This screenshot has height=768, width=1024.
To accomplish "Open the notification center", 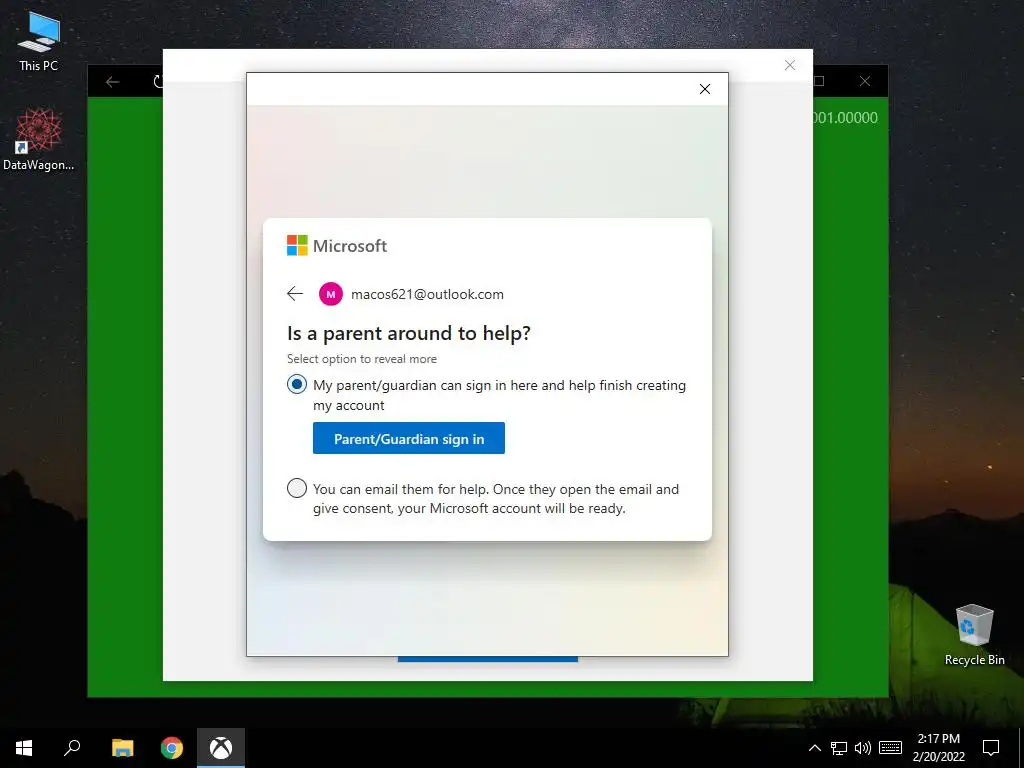I will click(x=991, y=748).
